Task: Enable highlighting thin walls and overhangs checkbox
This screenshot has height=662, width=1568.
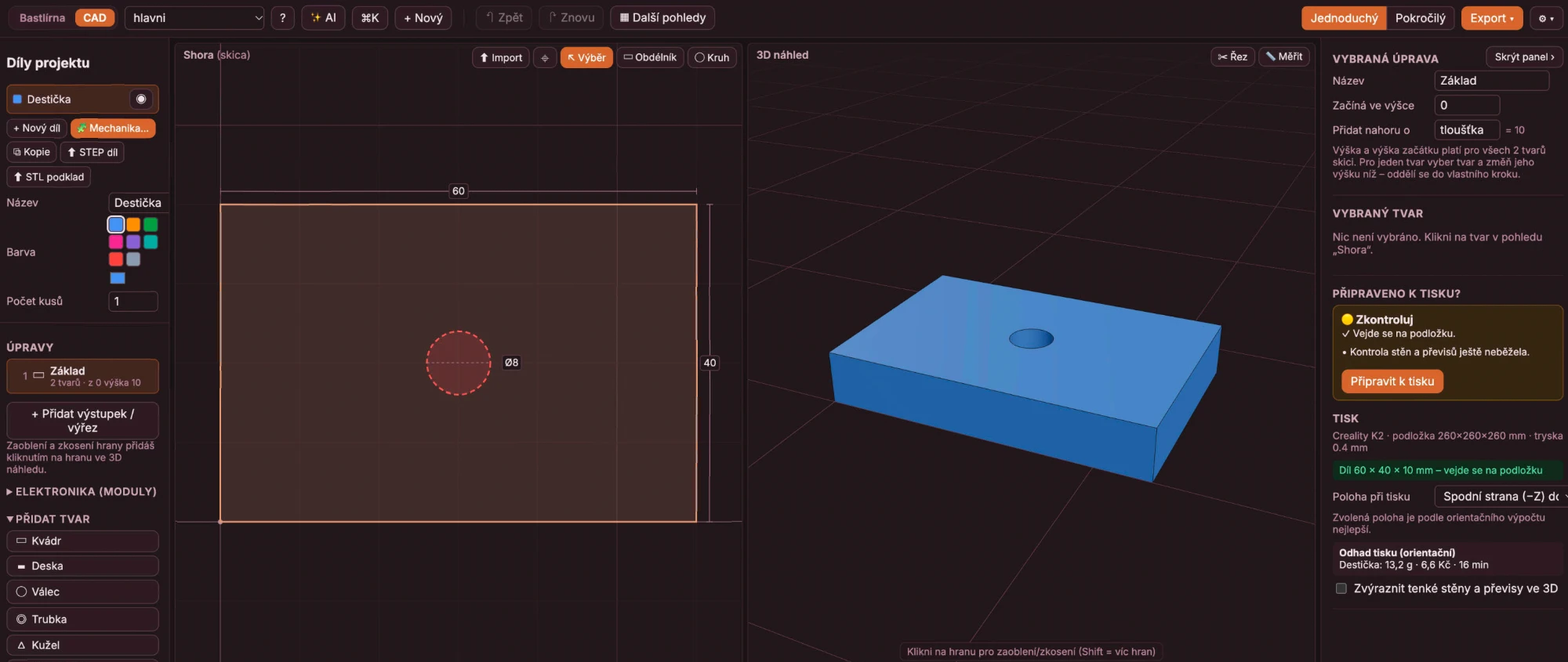Action: (1341, 588)
